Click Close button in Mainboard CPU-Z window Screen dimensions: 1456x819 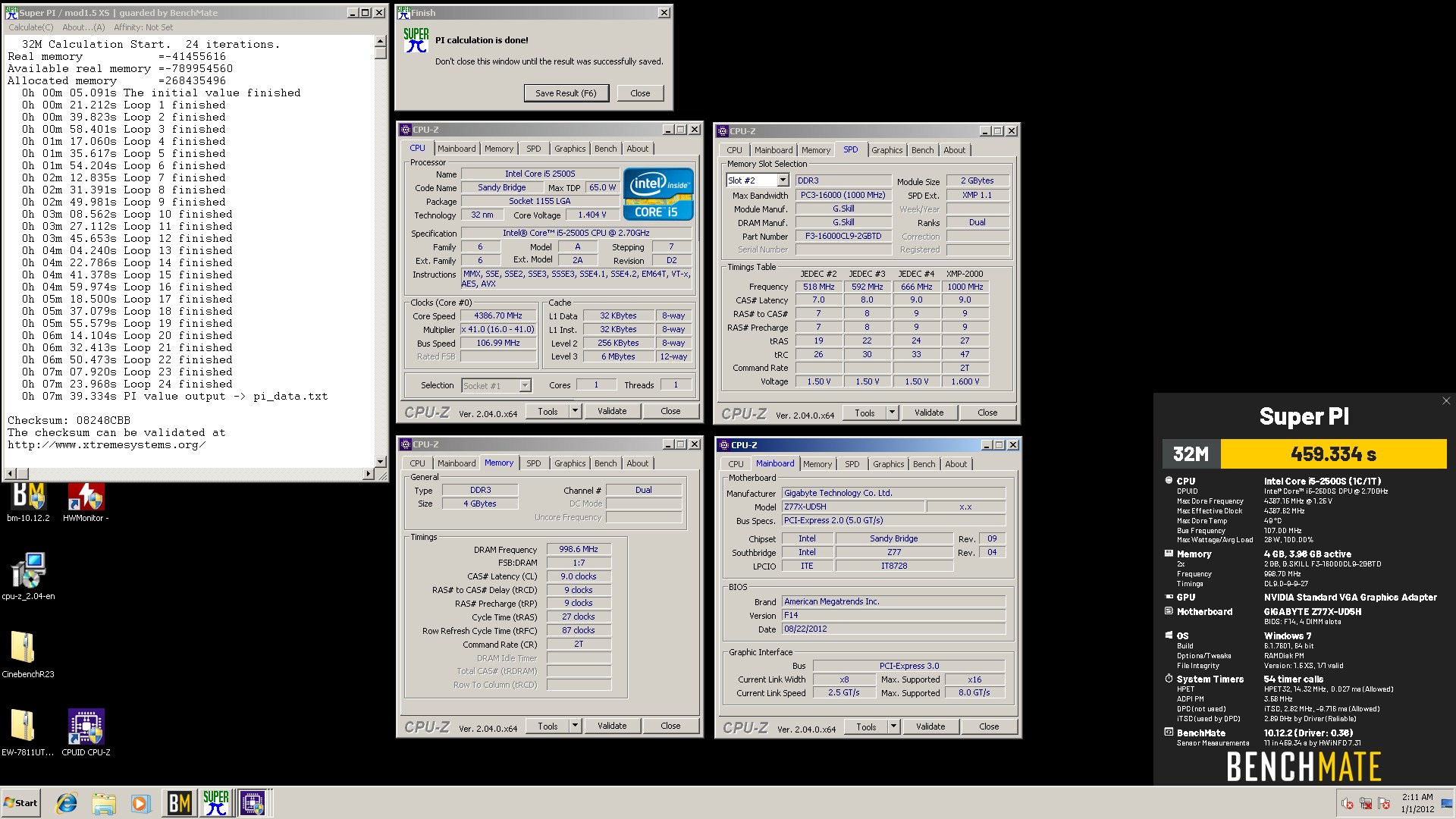click(x=989, y=726)
